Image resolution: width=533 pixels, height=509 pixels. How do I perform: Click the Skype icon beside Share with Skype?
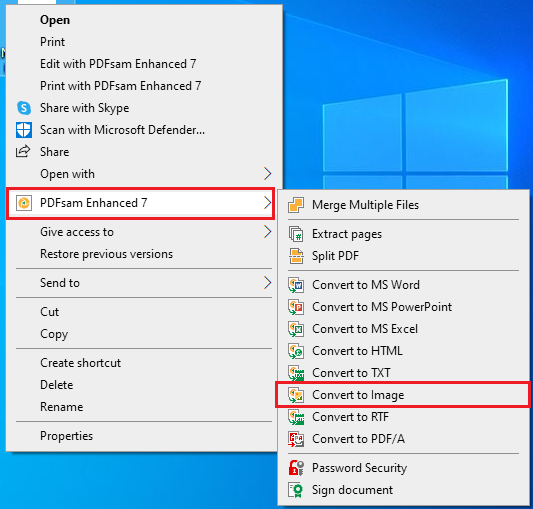(24, 108)
